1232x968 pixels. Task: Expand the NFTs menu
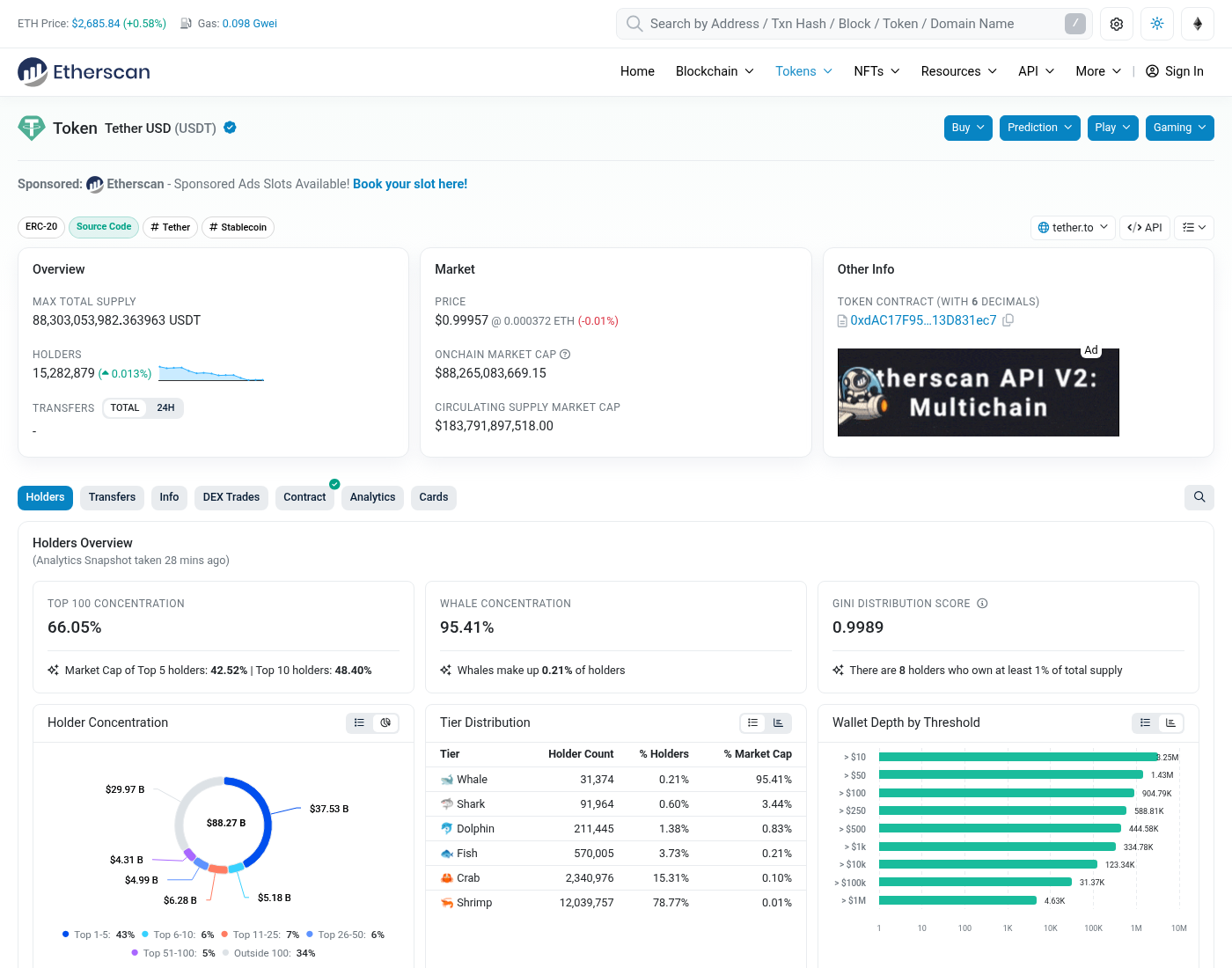click(x=876, y=71)
